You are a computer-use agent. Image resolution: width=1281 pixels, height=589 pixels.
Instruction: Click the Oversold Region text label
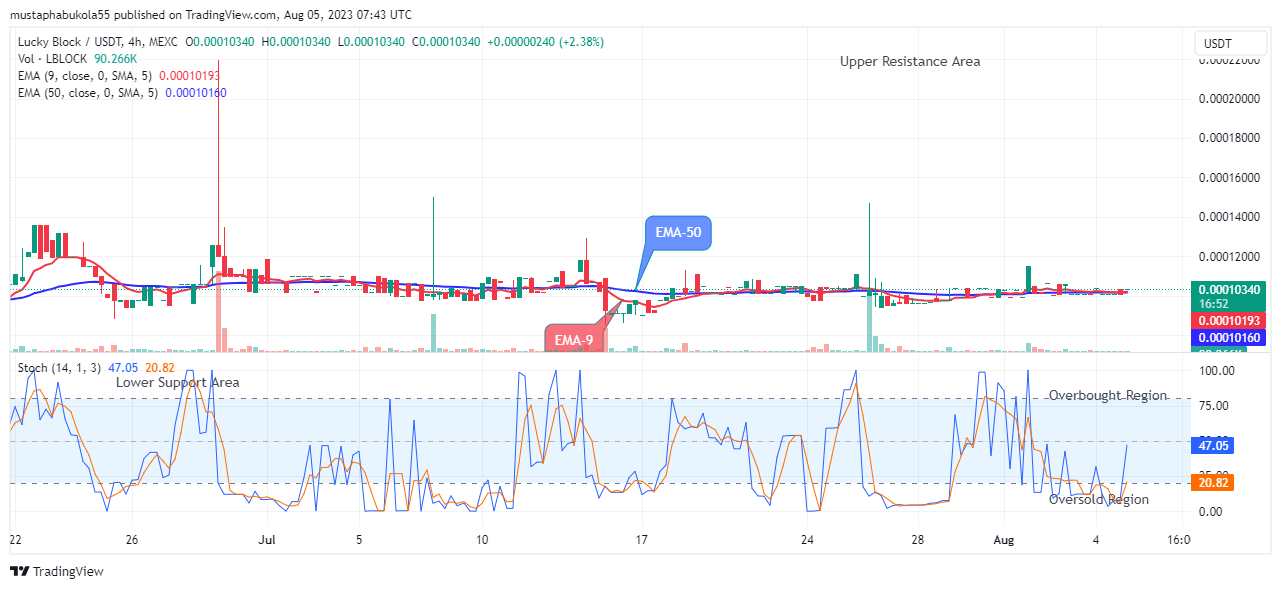click(x=1099, y=500)
